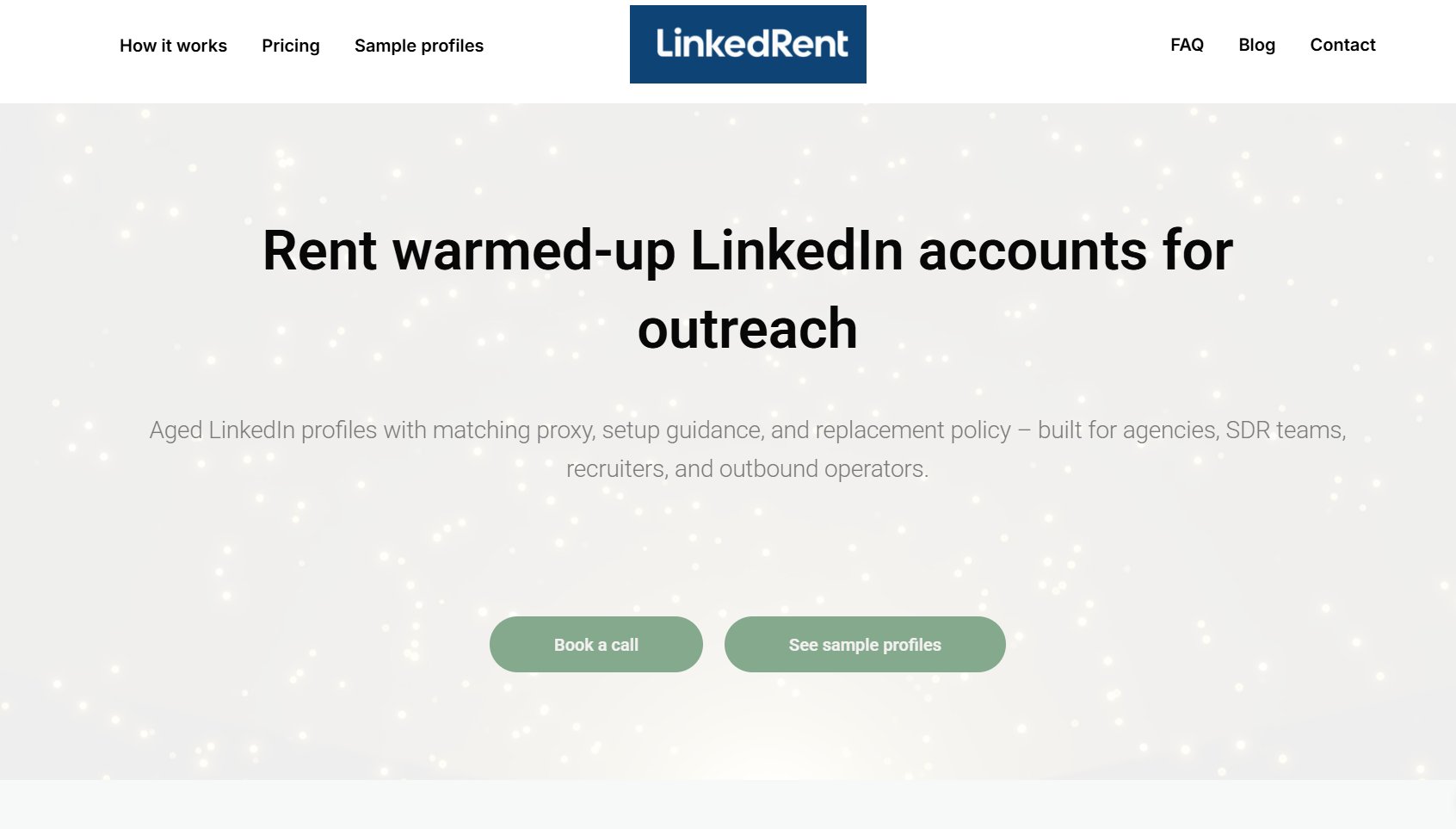This screenshot has width=1456, height=829.
Task: Check pricing from the top navigation
Action: tap(291, 46)
